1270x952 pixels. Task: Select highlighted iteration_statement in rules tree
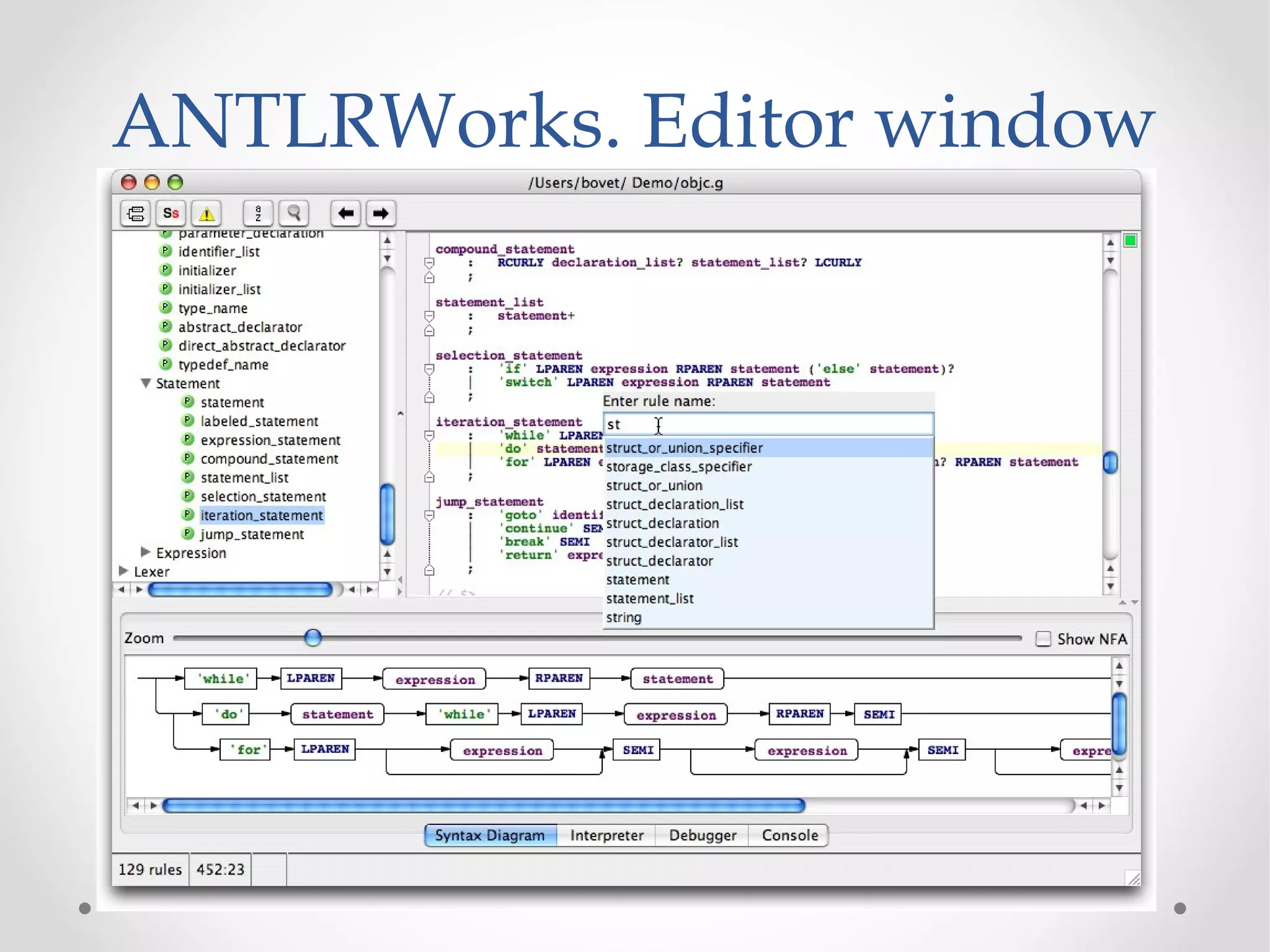click(262, 515)
